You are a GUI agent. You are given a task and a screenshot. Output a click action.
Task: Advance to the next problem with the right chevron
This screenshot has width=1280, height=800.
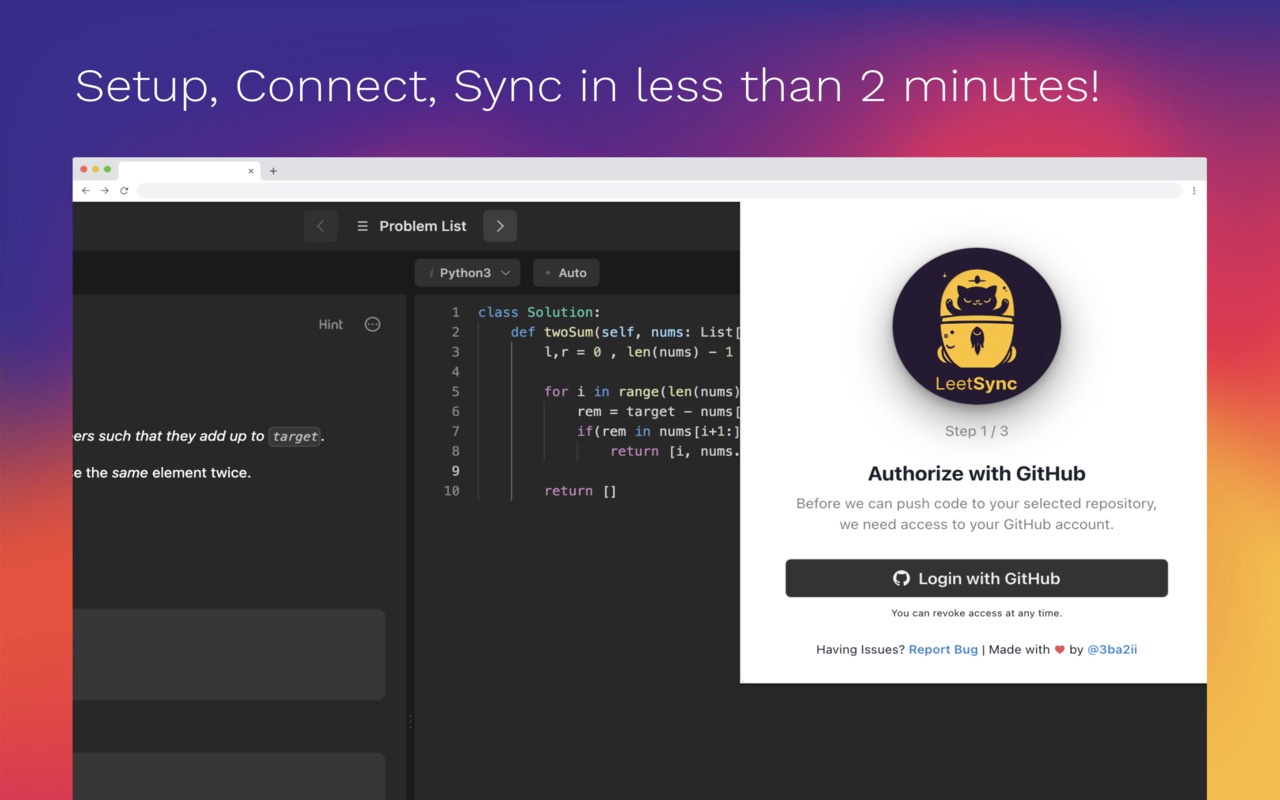click(499, 225)
